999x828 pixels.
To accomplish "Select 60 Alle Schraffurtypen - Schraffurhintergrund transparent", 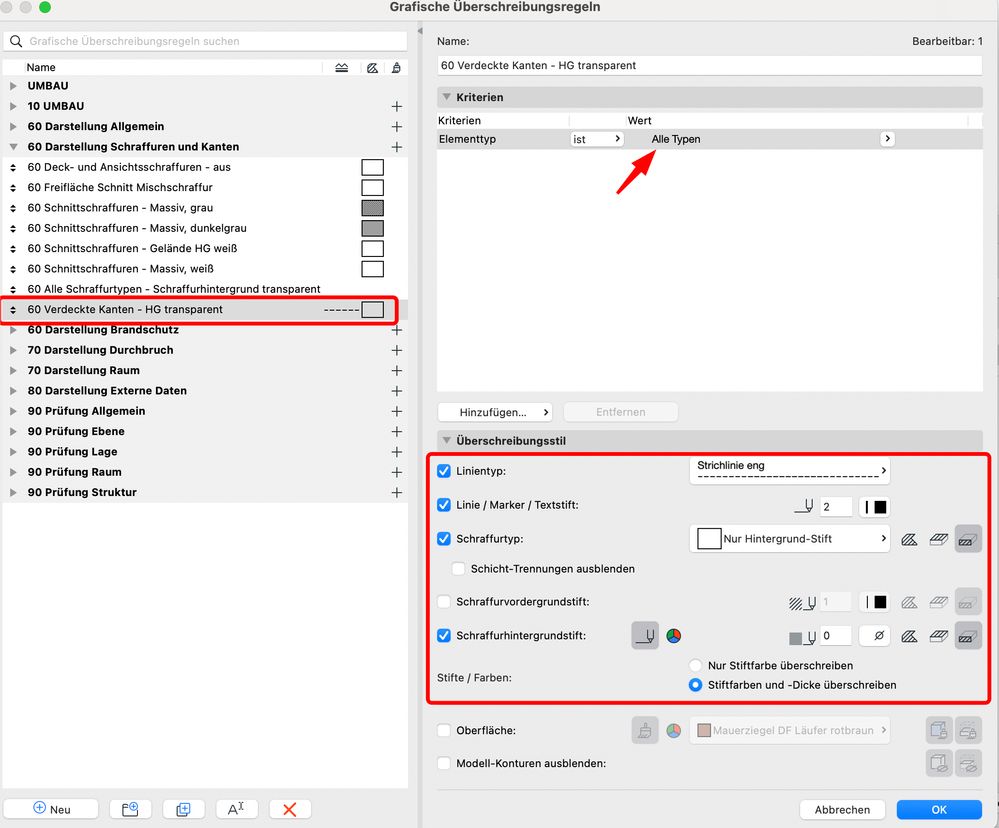I will tap(205, 289).
